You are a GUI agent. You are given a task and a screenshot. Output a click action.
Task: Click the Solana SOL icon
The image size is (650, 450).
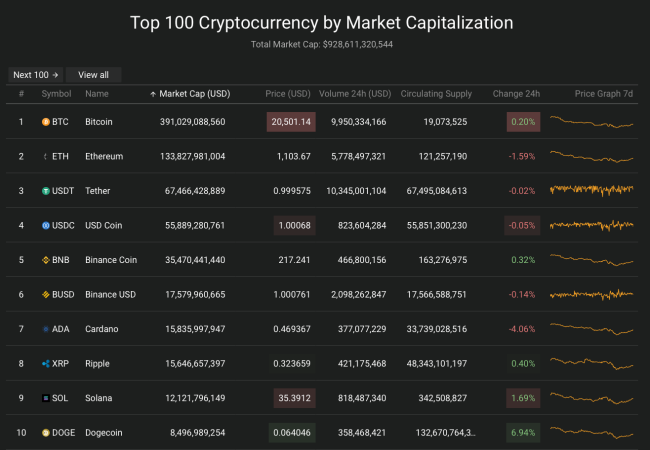46,398
